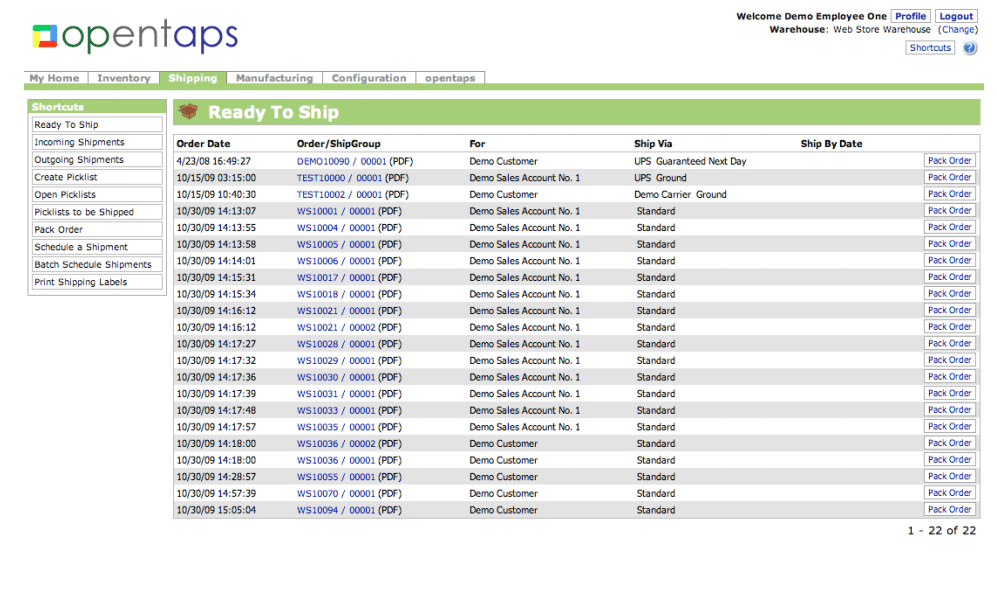The width and height of the screenshot is (997, 611).
Task: Click Pack Order for order TEST10002
Action: tap(949, 194)
